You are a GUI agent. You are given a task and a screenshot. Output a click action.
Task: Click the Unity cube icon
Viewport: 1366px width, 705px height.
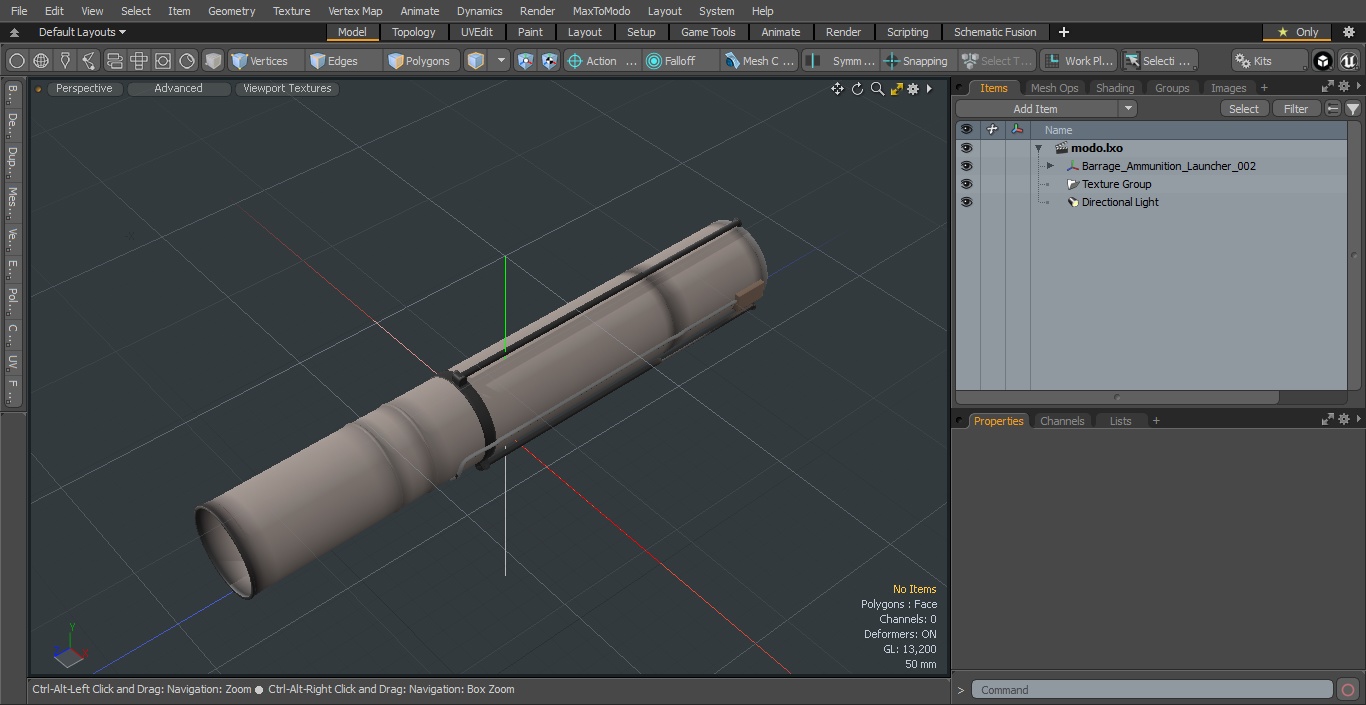coord(1323,61)
